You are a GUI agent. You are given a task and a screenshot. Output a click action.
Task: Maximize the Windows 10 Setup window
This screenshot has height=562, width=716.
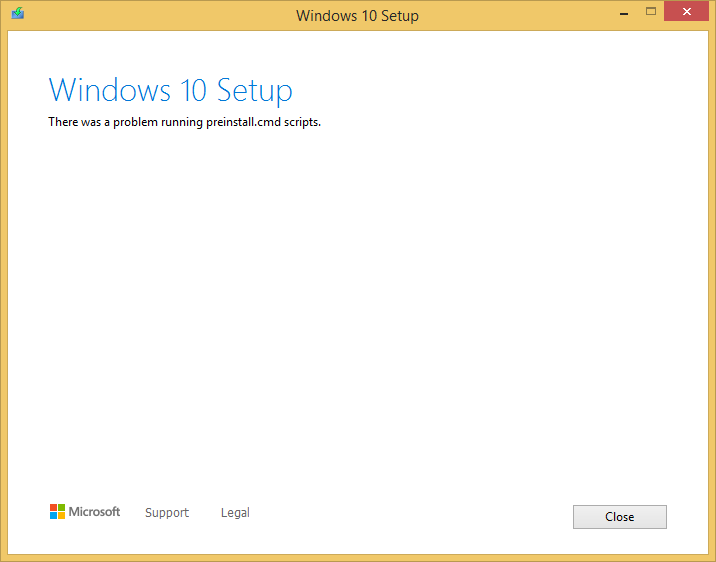651,11
